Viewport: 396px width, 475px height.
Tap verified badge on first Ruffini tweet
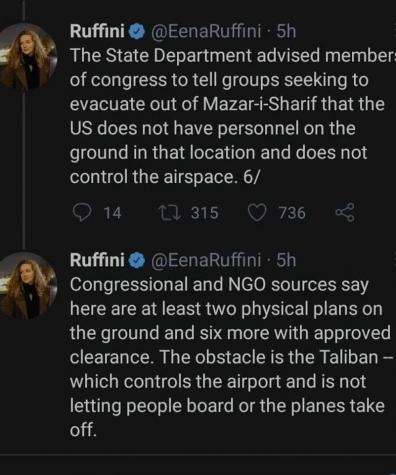pyautogui.click(x=135, y=32)
